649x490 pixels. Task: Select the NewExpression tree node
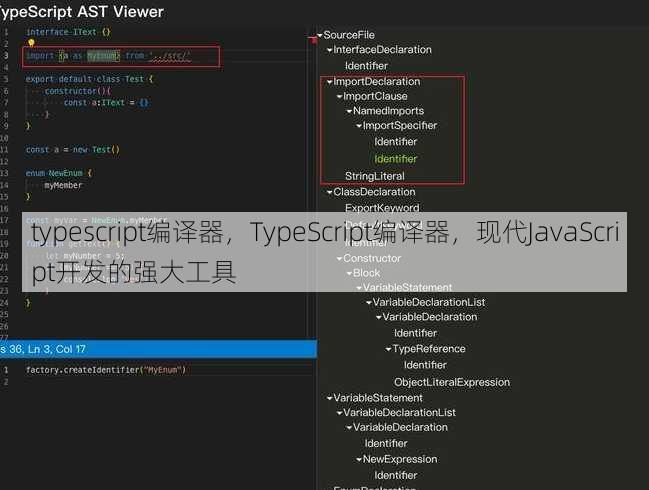[400, 459]
